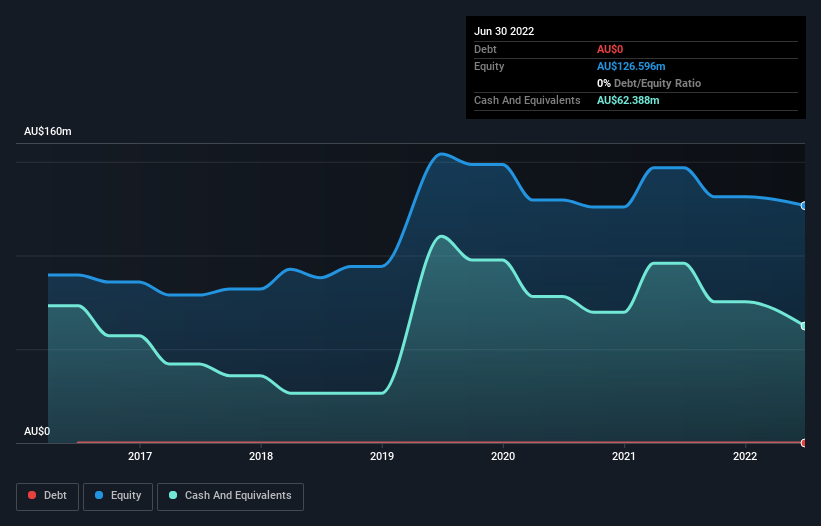Image resolution: width=821 pixels, height=526 pixels.
Task: Click the 2021 x-axis label
Action: coord(624,456)
